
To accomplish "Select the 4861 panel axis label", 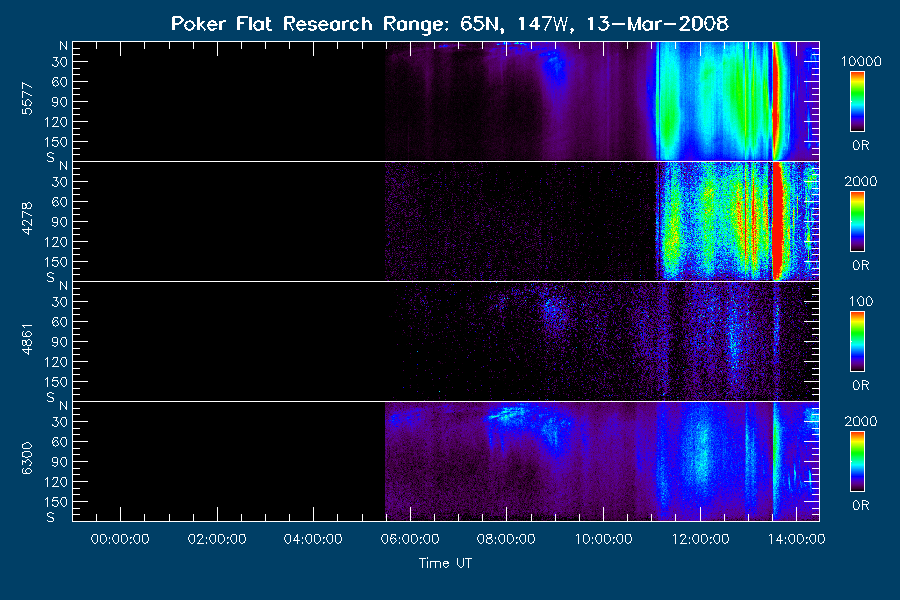I will 27,339.
